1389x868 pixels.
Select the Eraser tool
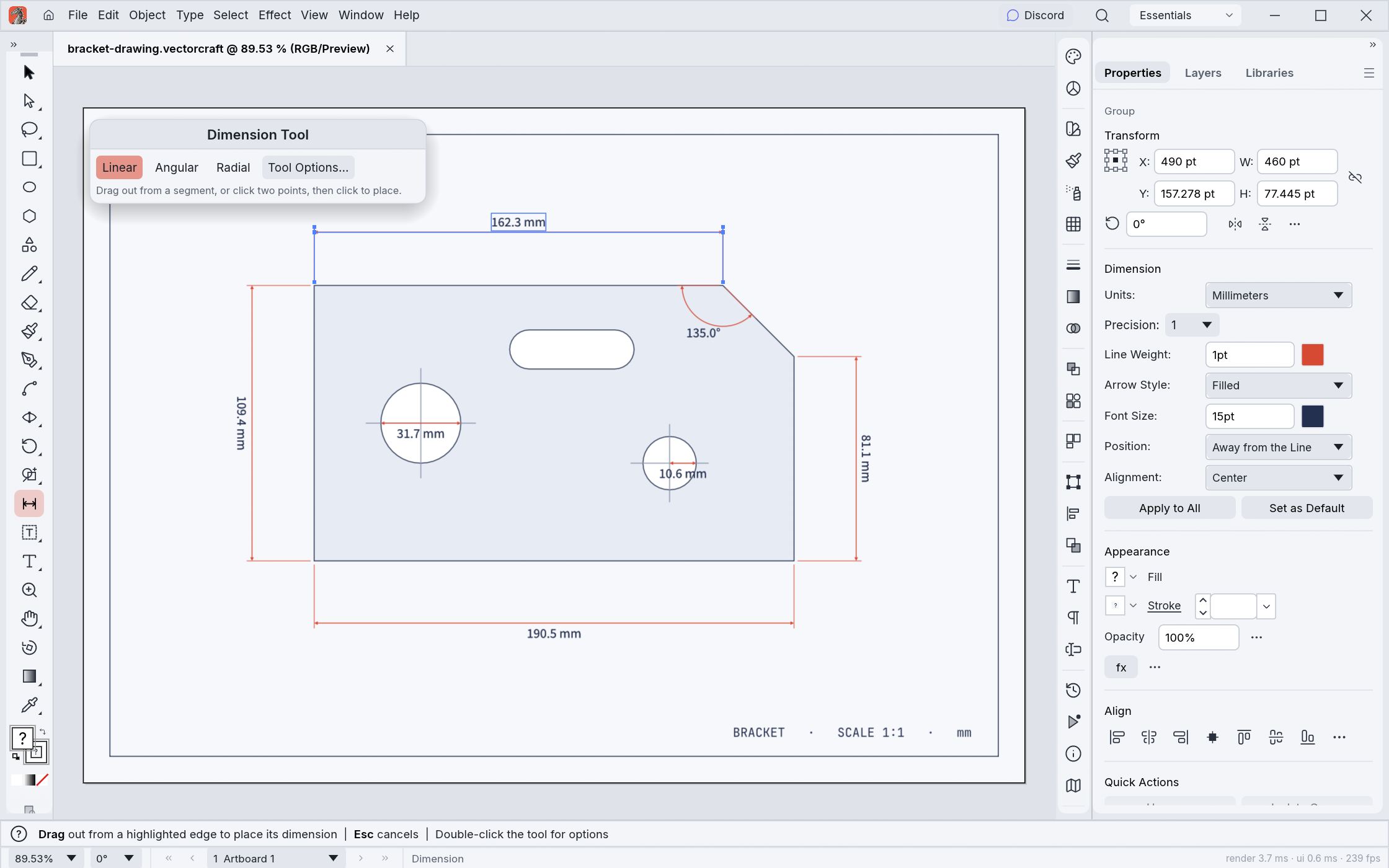coord(29,303)
